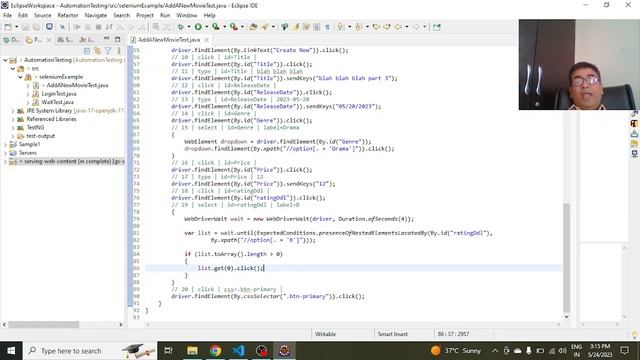The height and width of the screenshot is (360, 640).
Task: Open the Source menu
Action: [x=42, y=16]
